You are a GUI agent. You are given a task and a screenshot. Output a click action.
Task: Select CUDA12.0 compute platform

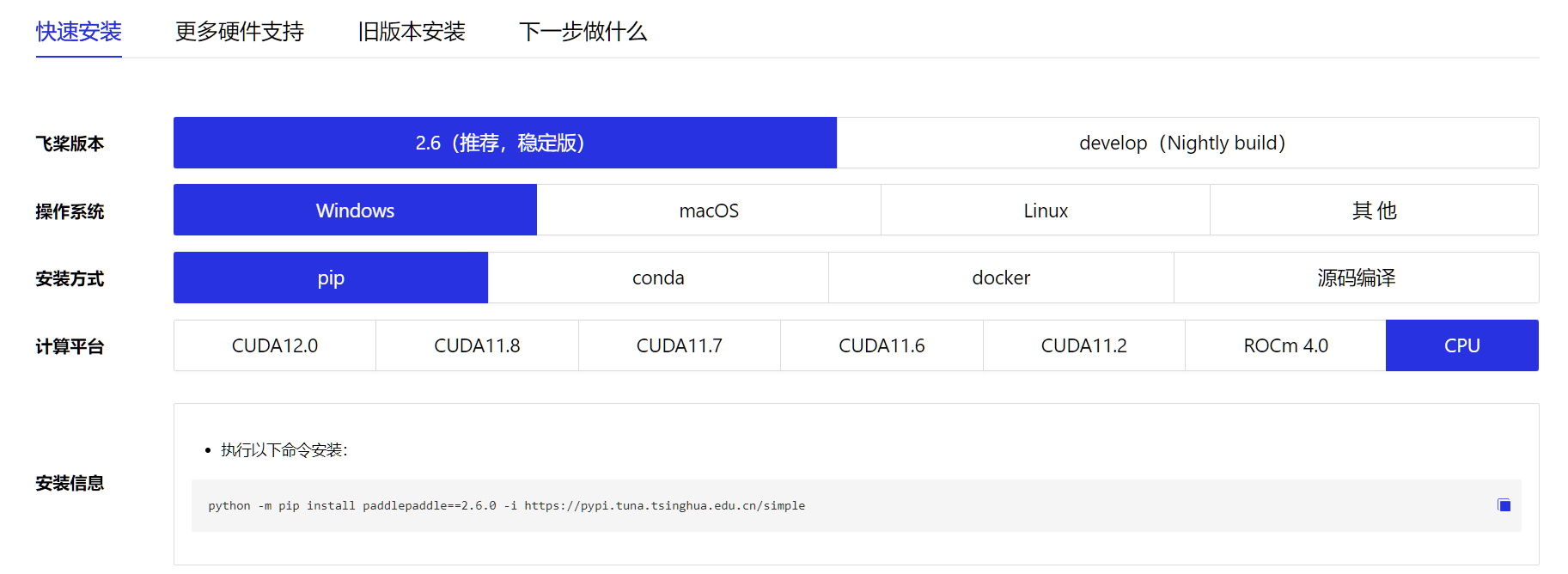[275, 345]
